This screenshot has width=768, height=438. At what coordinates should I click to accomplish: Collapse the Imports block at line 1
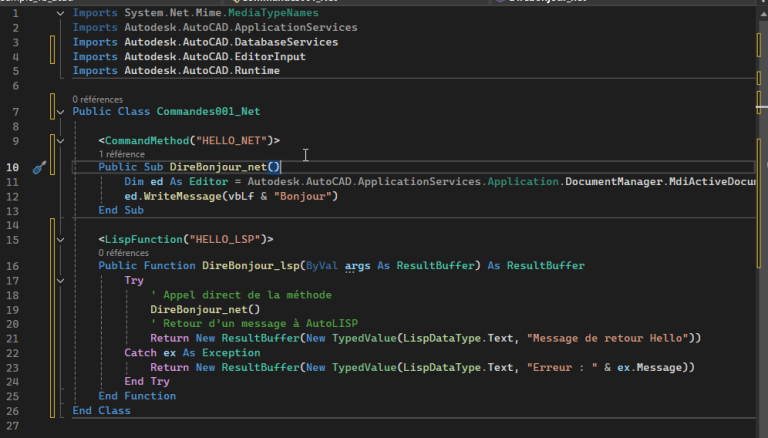(60, 13)
